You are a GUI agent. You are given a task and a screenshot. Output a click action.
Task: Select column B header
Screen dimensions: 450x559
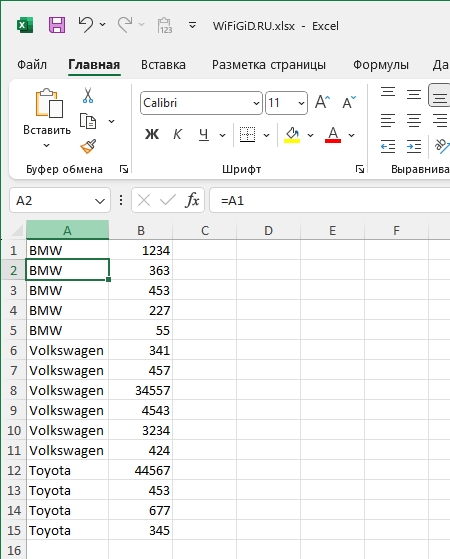click(141, 230)
